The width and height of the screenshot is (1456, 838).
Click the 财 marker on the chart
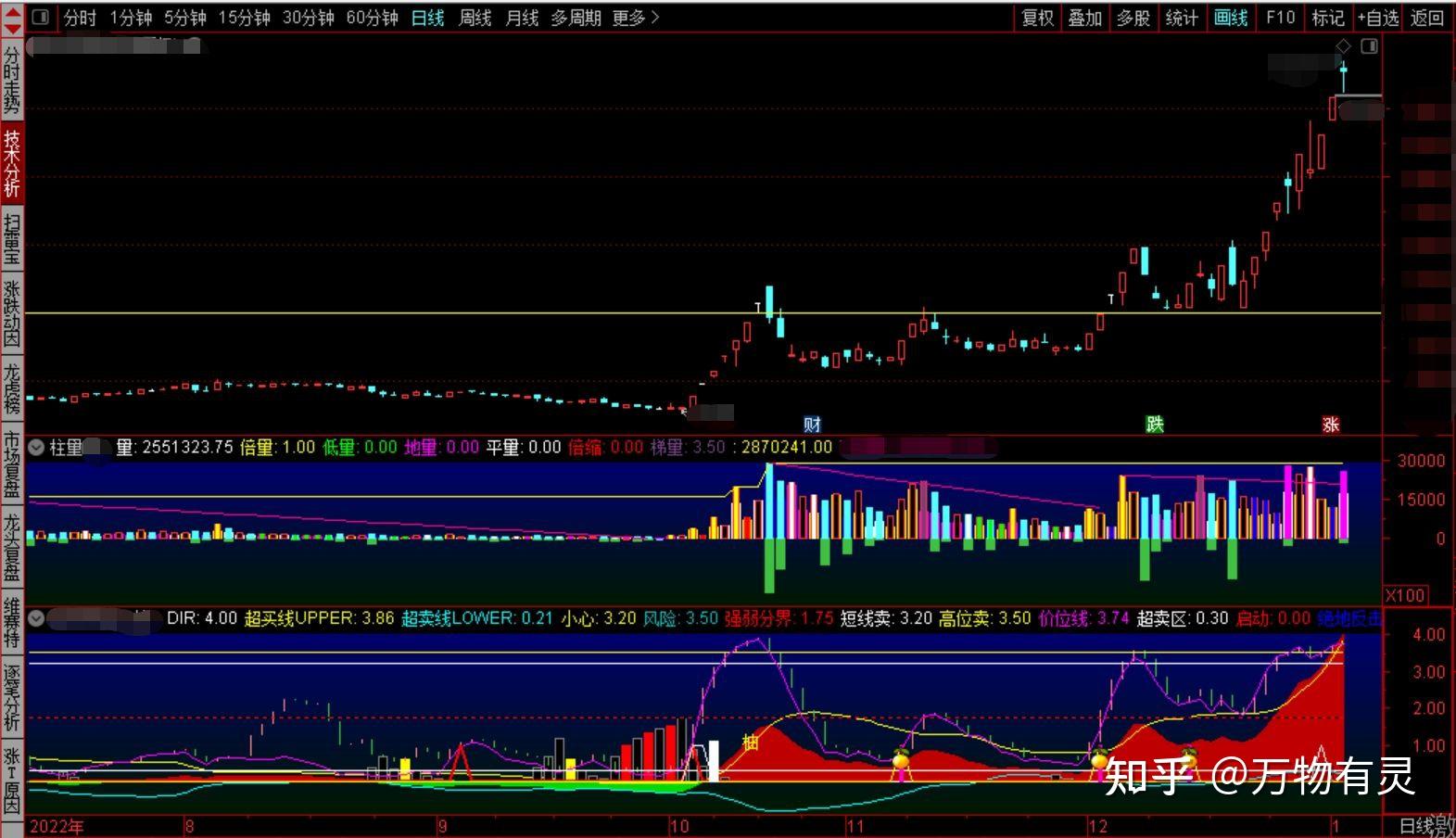(812, 425)
